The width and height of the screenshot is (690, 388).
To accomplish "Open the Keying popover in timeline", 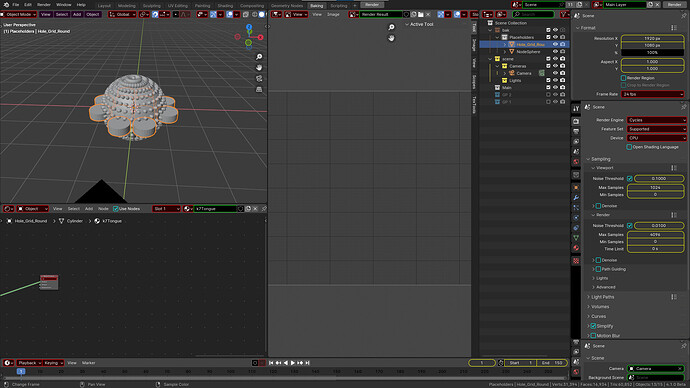I will [53, 363].
